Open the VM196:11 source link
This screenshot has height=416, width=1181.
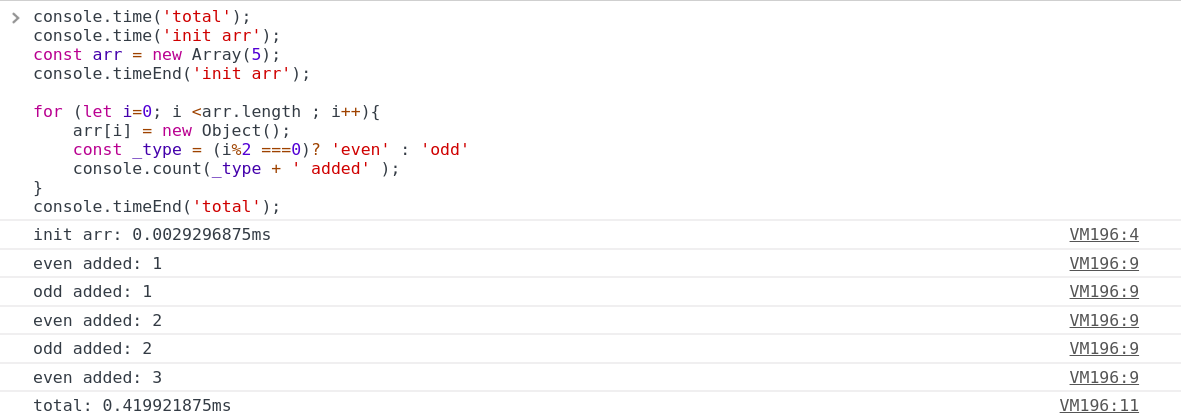point(1099,406)
